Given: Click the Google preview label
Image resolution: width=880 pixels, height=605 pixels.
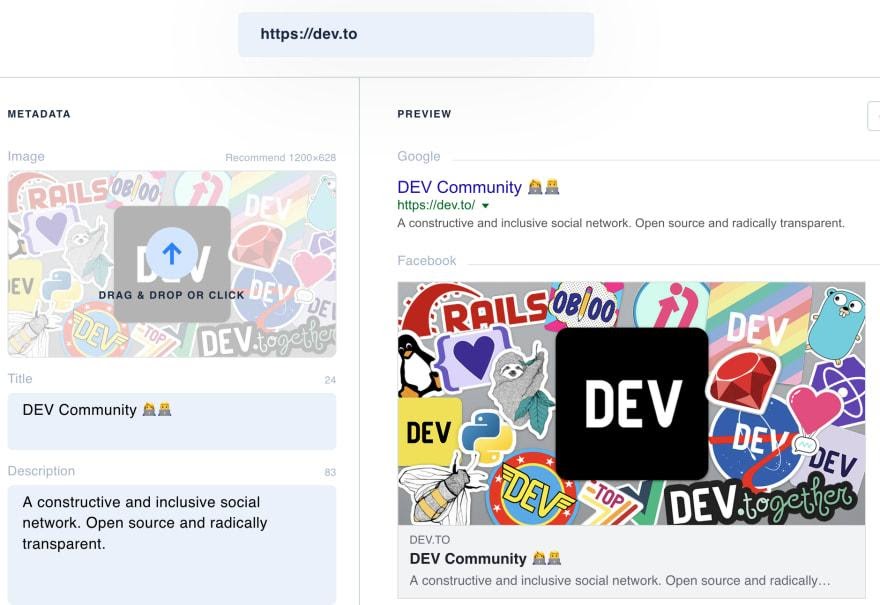Looking at the screenshot, I should pos(419,157).
